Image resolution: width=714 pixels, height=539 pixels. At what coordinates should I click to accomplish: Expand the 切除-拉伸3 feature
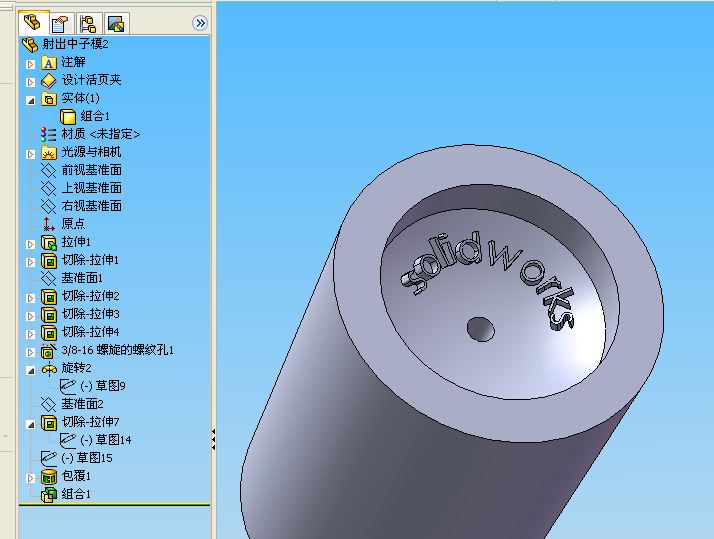[31, 316]
